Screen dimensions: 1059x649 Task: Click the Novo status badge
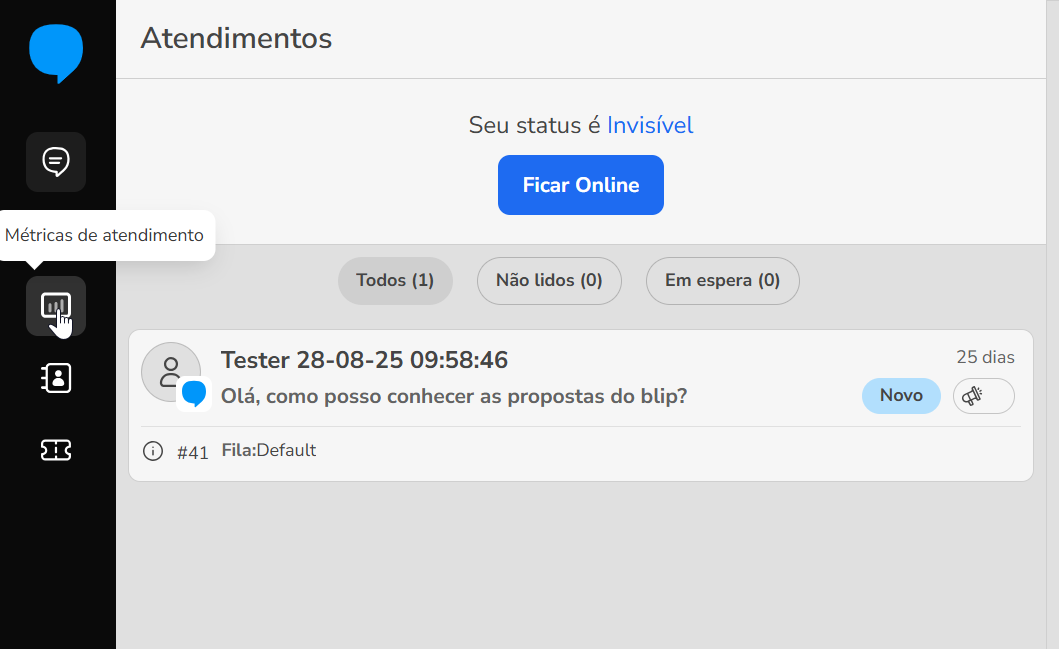[901, 395]
